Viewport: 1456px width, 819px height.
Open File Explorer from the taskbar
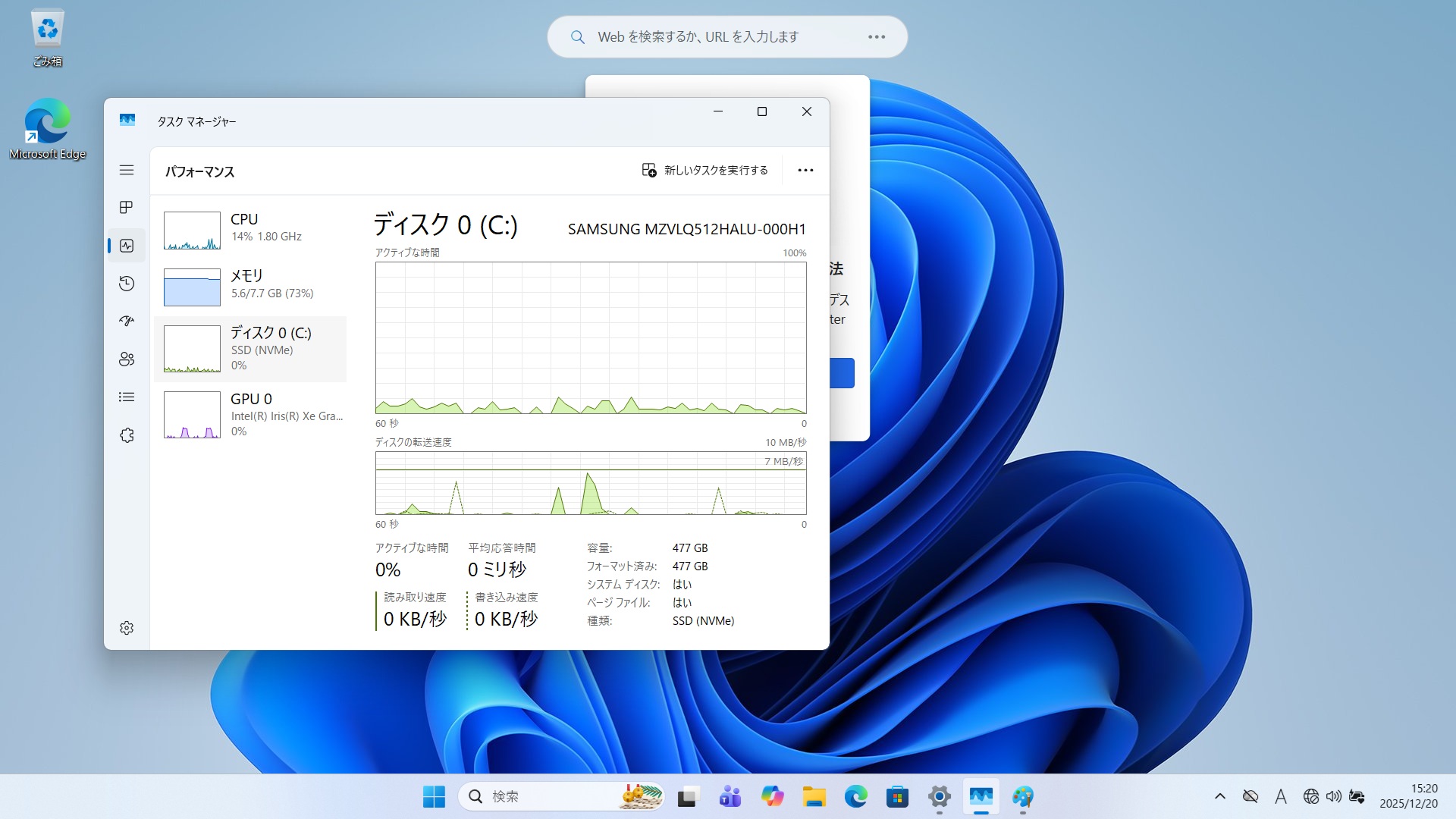(814, 796)
